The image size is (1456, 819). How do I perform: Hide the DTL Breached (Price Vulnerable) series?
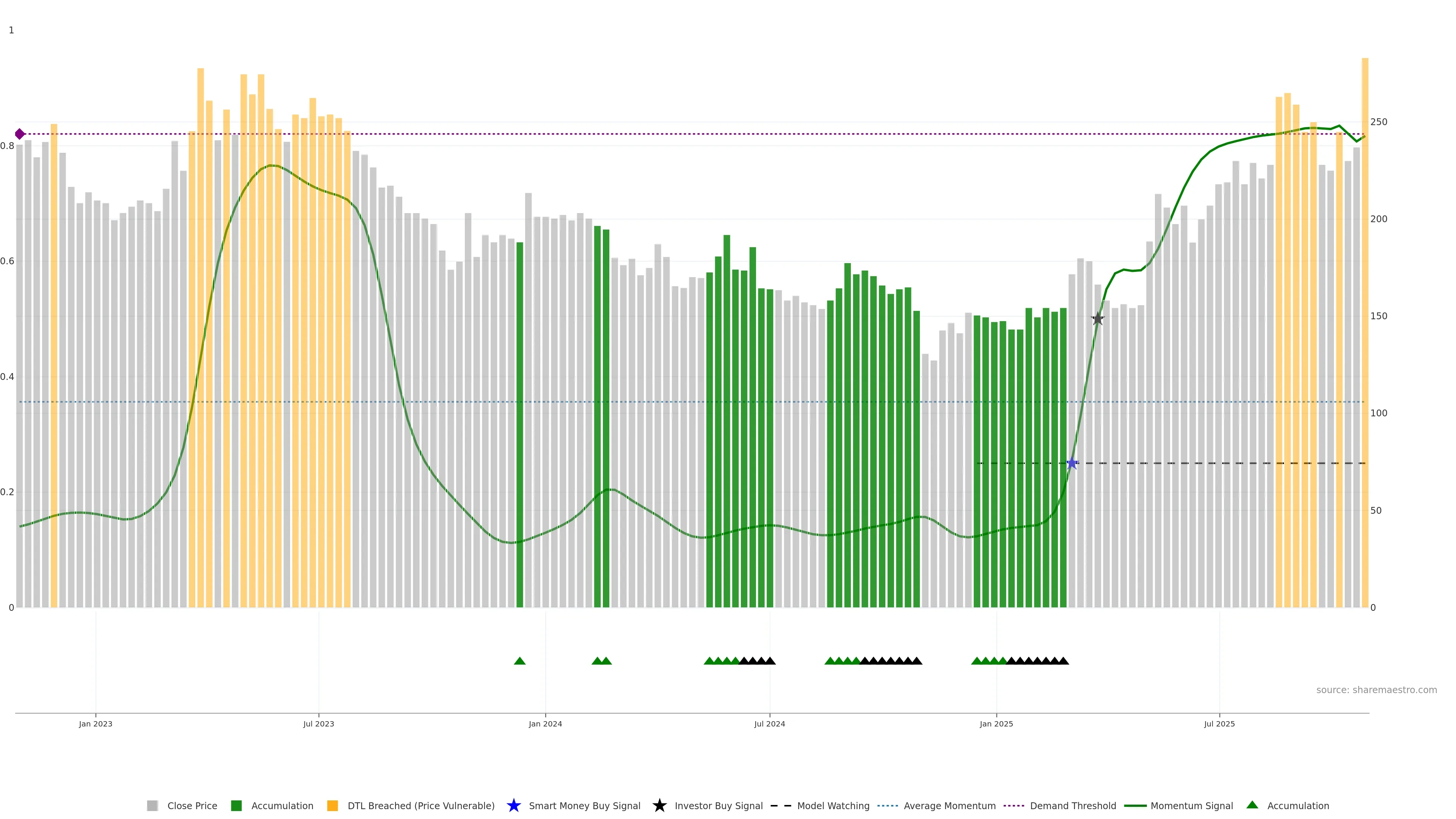pos(420,806)
